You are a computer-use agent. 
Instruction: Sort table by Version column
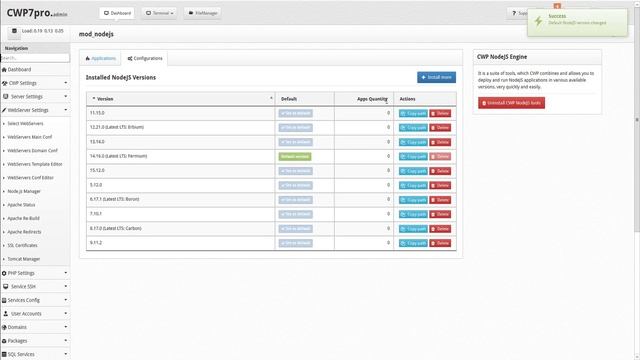(180, 99)
